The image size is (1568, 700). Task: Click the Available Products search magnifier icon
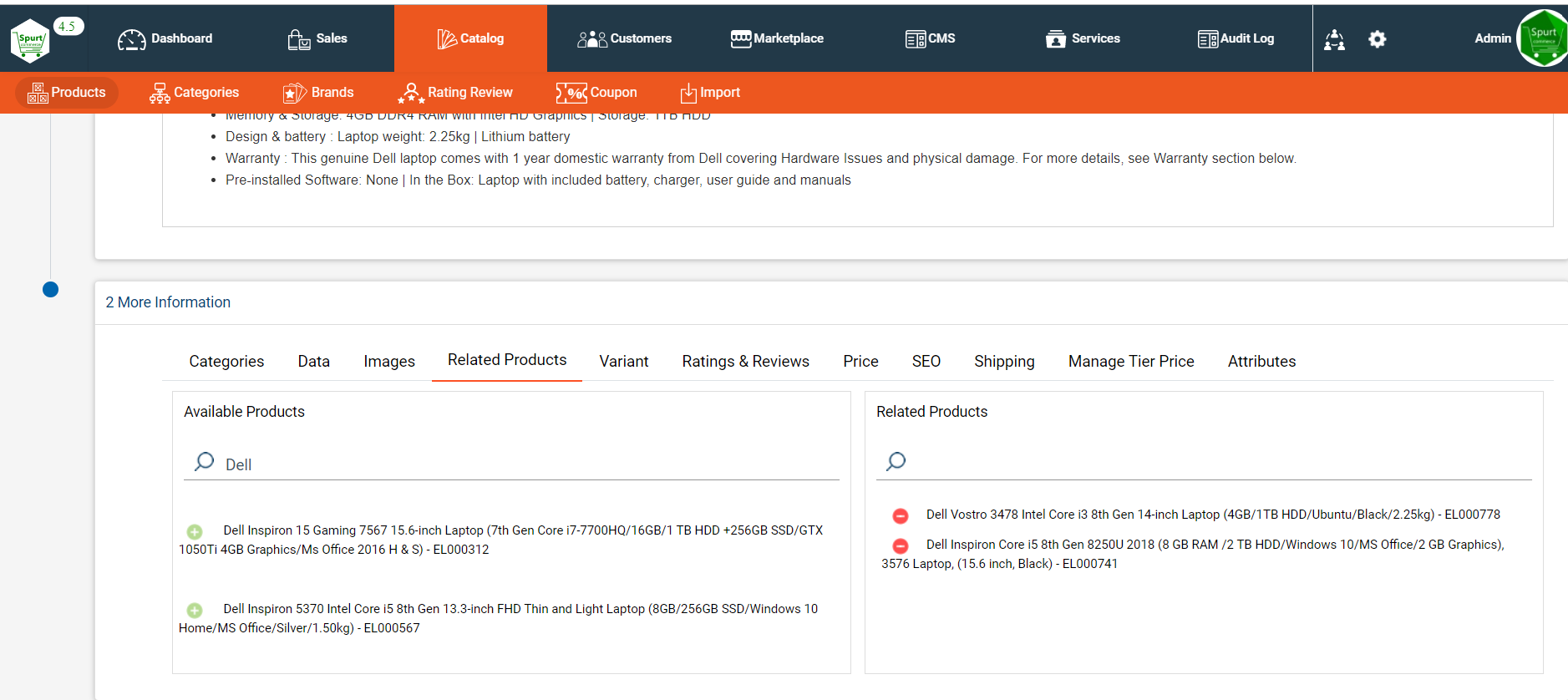pos(205,461)
